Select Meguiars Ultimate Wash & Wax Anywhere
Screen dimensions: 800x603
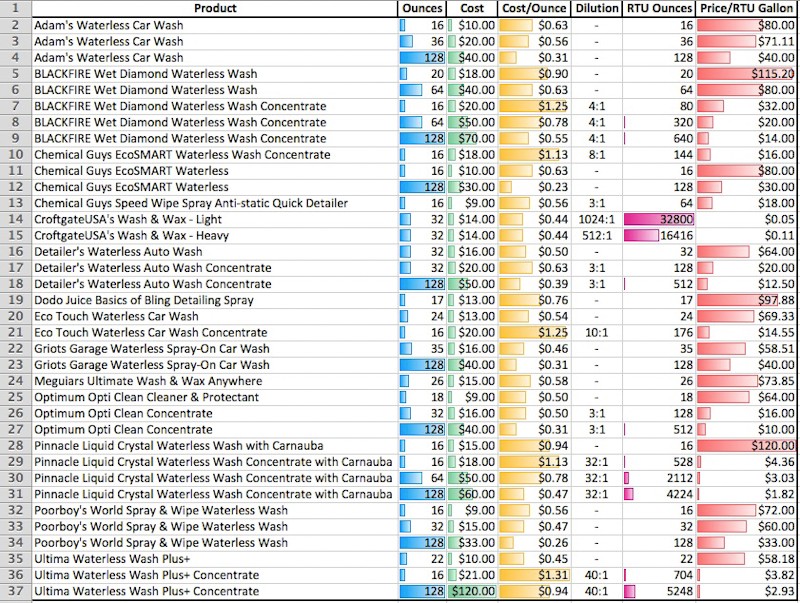coord(215,381)
